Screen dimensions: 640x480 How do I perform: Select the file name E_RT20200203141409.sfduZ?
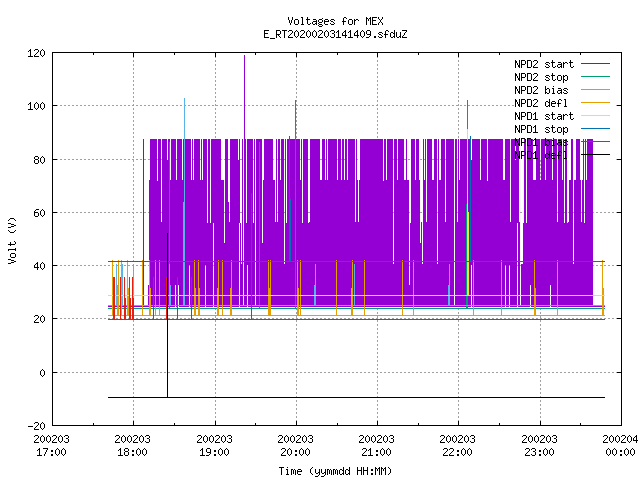(335, 34)
